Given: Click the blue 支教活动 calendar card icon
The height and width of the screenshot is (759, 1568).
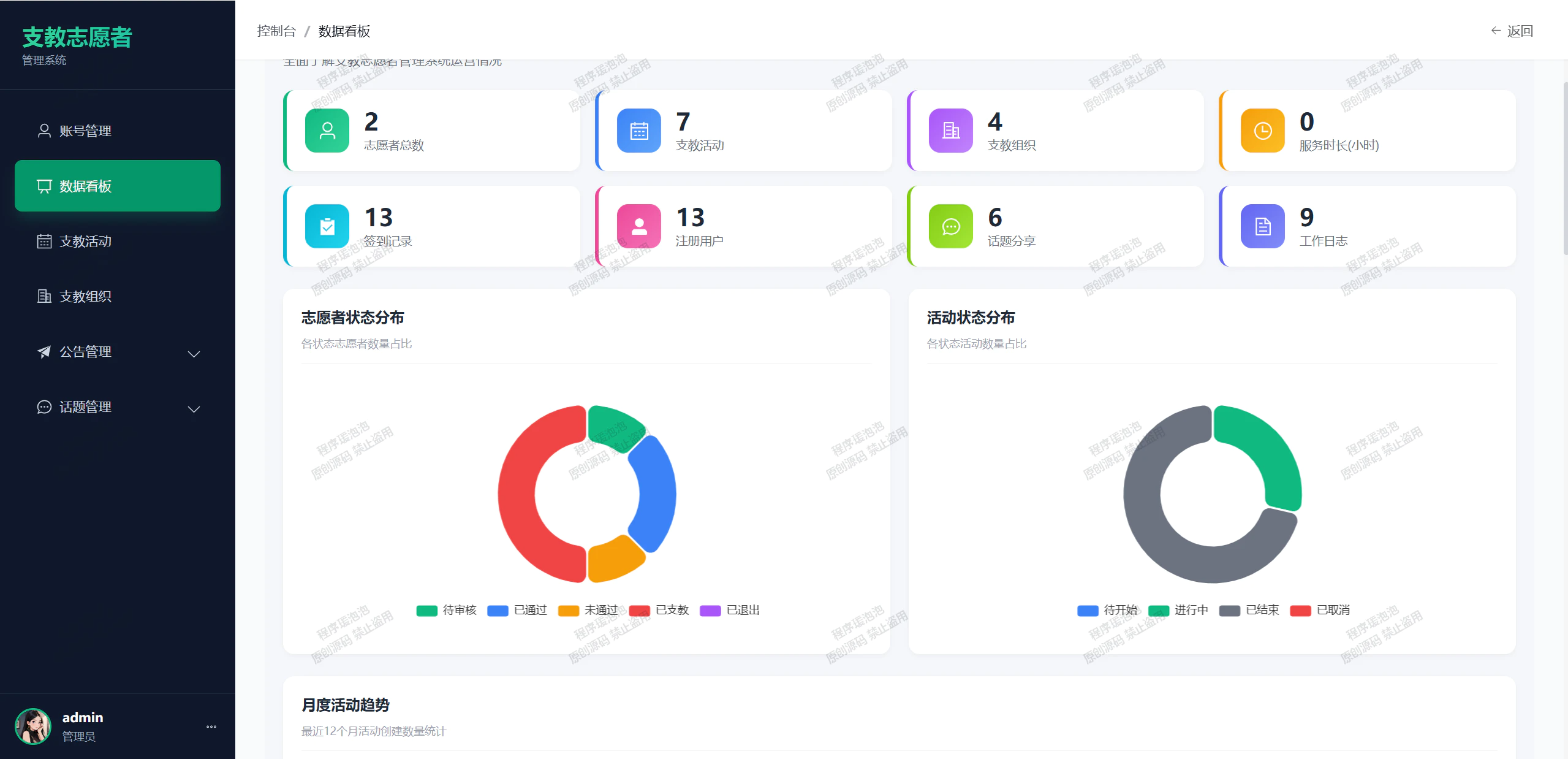Looking at the screenshot, I should [x=639, y=131].
